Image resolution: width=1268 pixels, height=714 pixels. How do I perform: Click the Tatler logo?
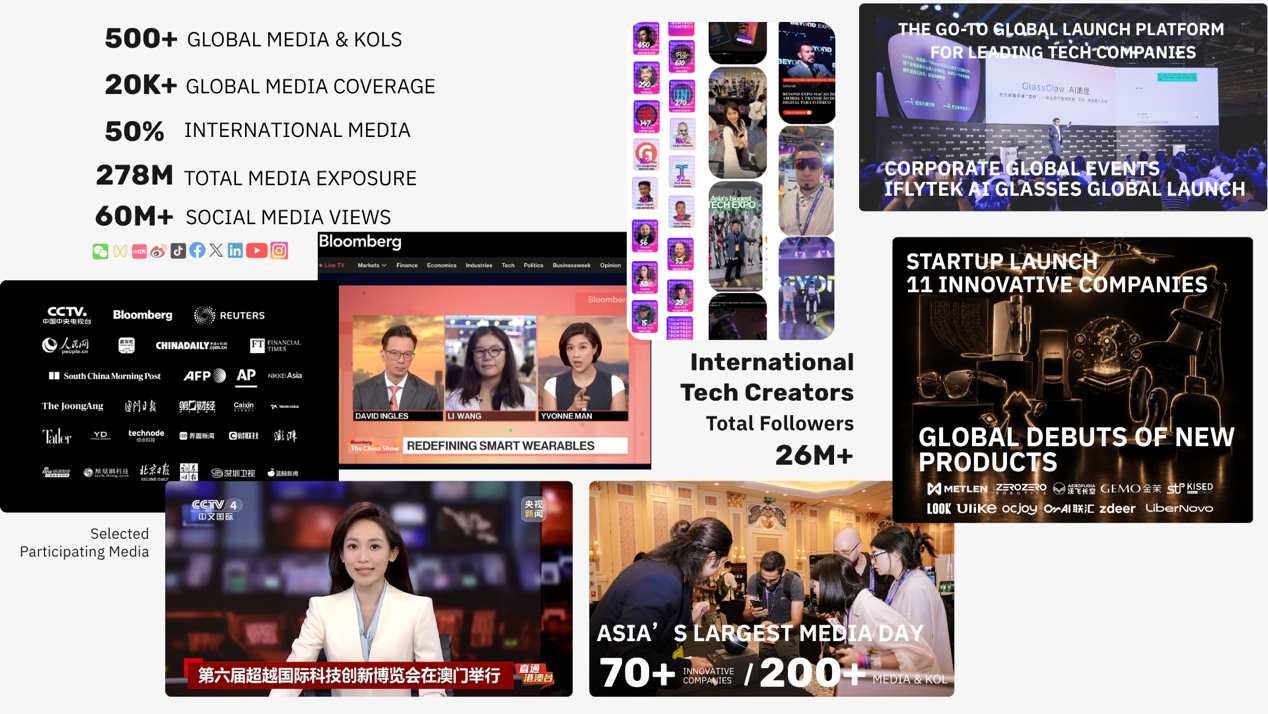pyautogui.click(x=56, y=436)
